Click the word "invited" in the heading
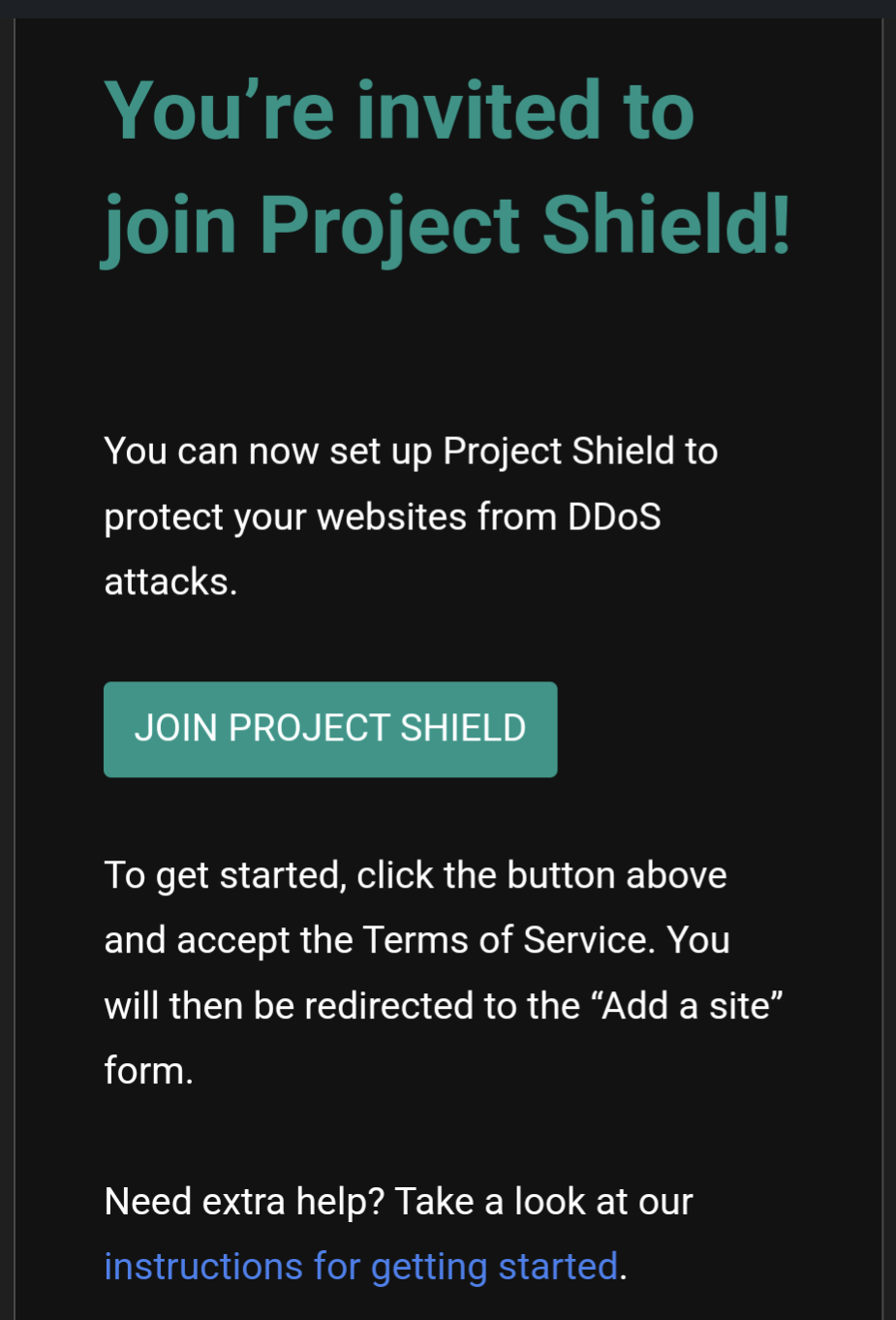Screen dimensions: 896x1320 [479, 110]
